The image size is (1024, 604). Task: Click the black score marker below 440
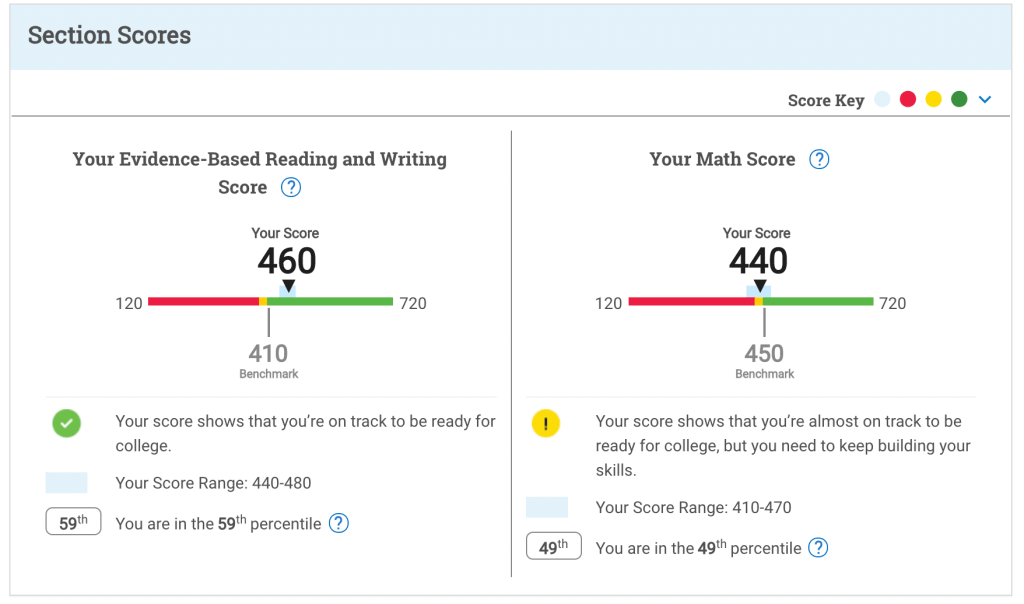click(x=759, y=288)
